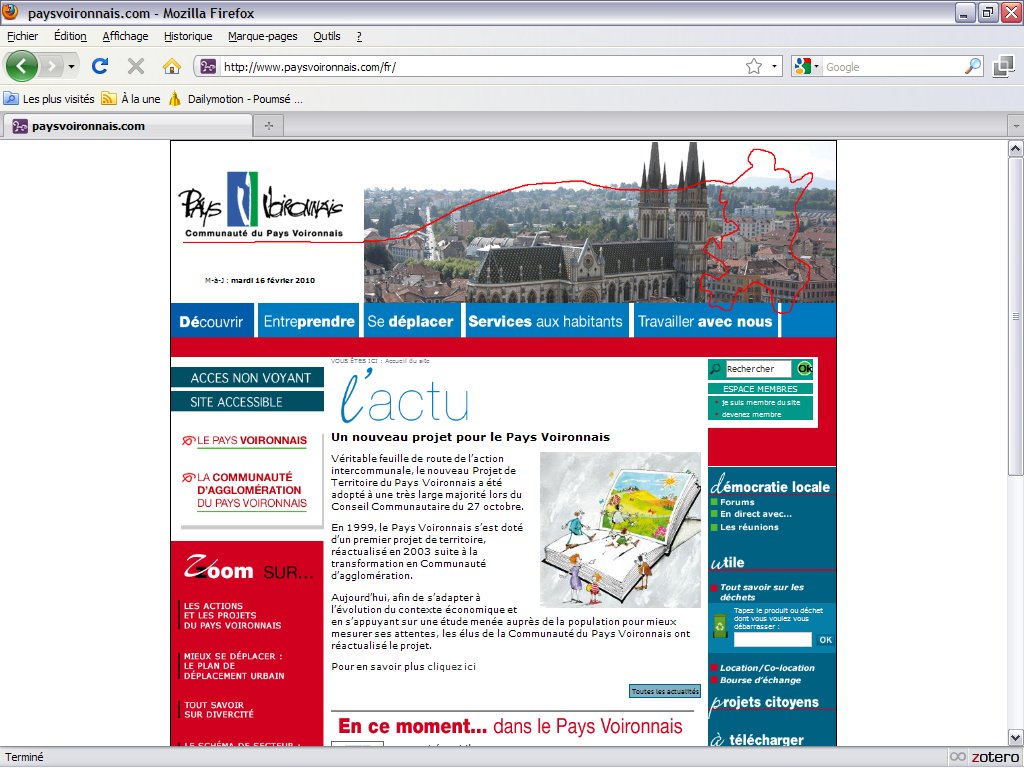Viewport: 1024px width, 768px height.
Task: Open the Google search engine dropdown
Action: coord(807,67)
